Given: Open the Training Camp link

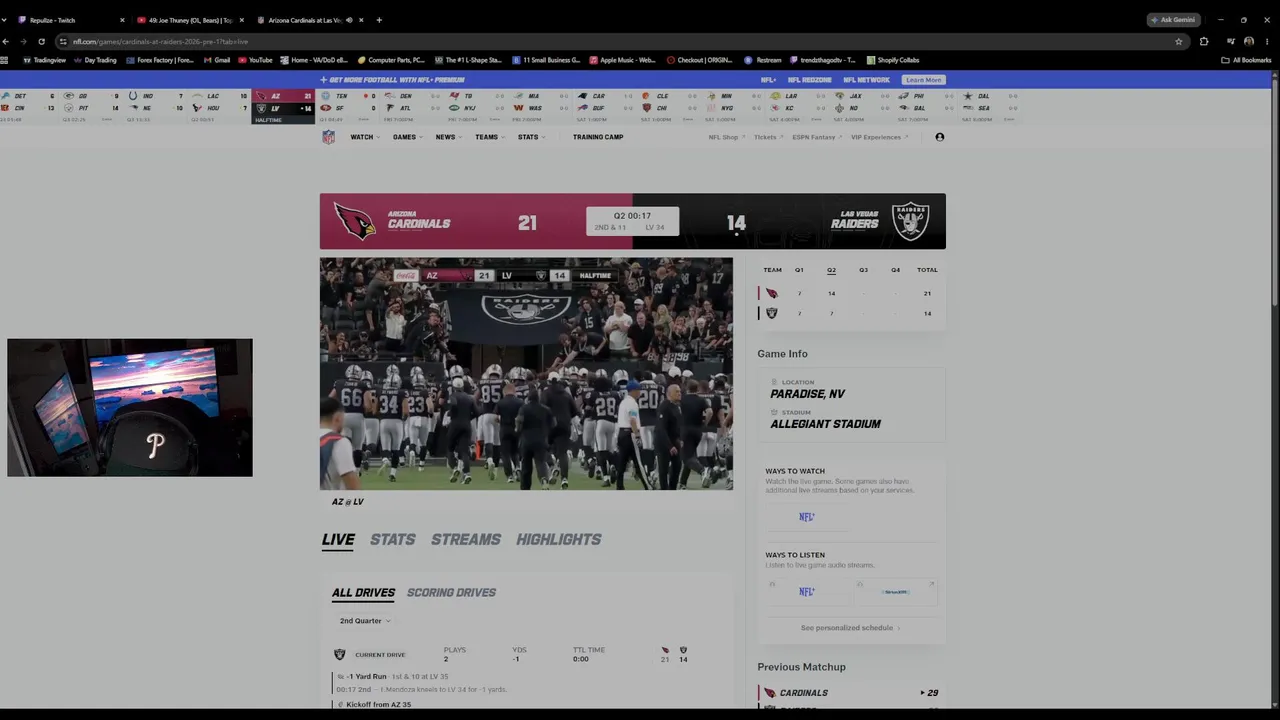Looking at the screenshot, I should pyautogui.click(x=598, y=137).
